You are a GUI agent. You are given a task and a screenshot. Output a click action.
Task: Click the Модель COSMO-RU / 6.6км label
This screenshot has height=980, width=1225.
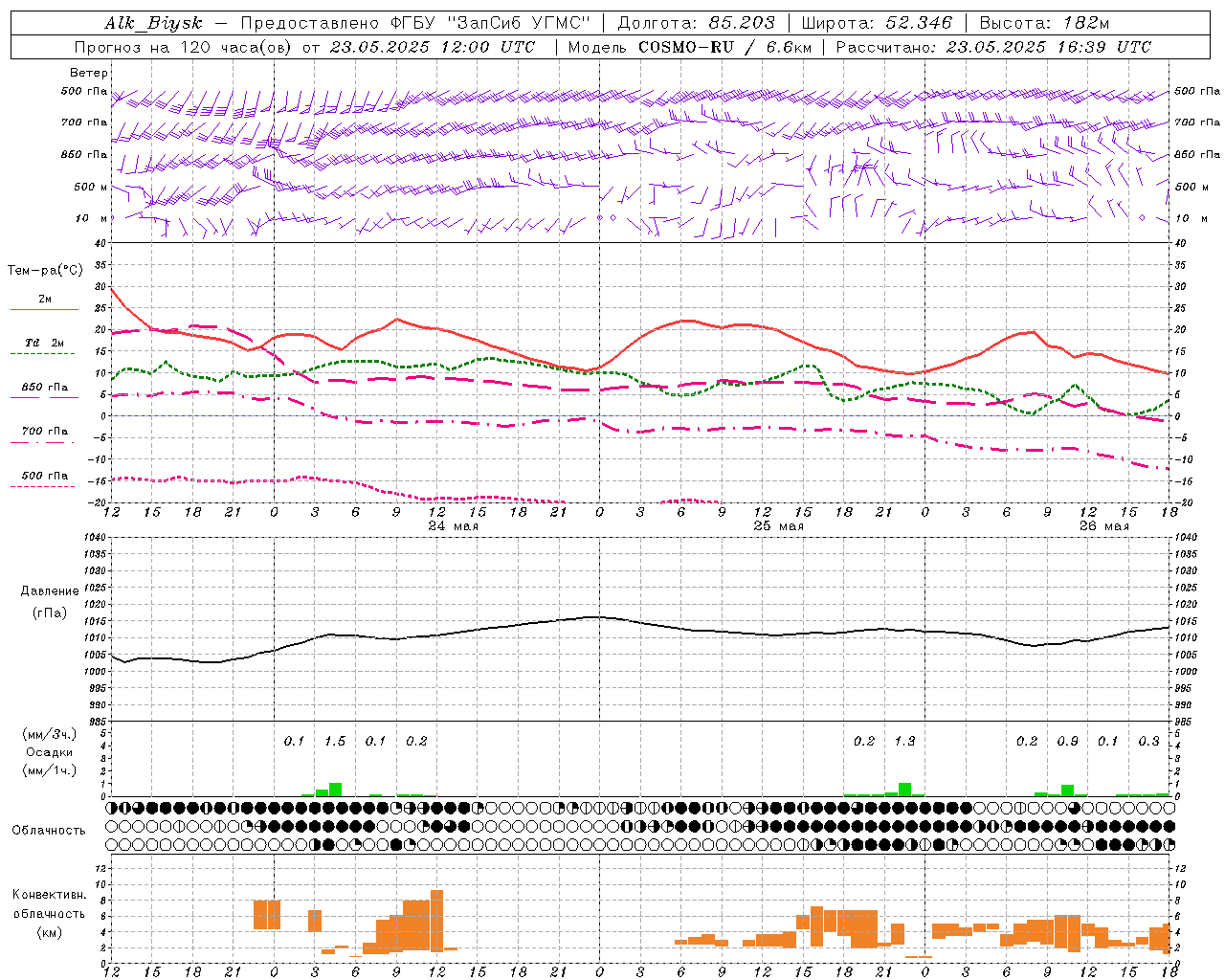[x=690, y=47]
